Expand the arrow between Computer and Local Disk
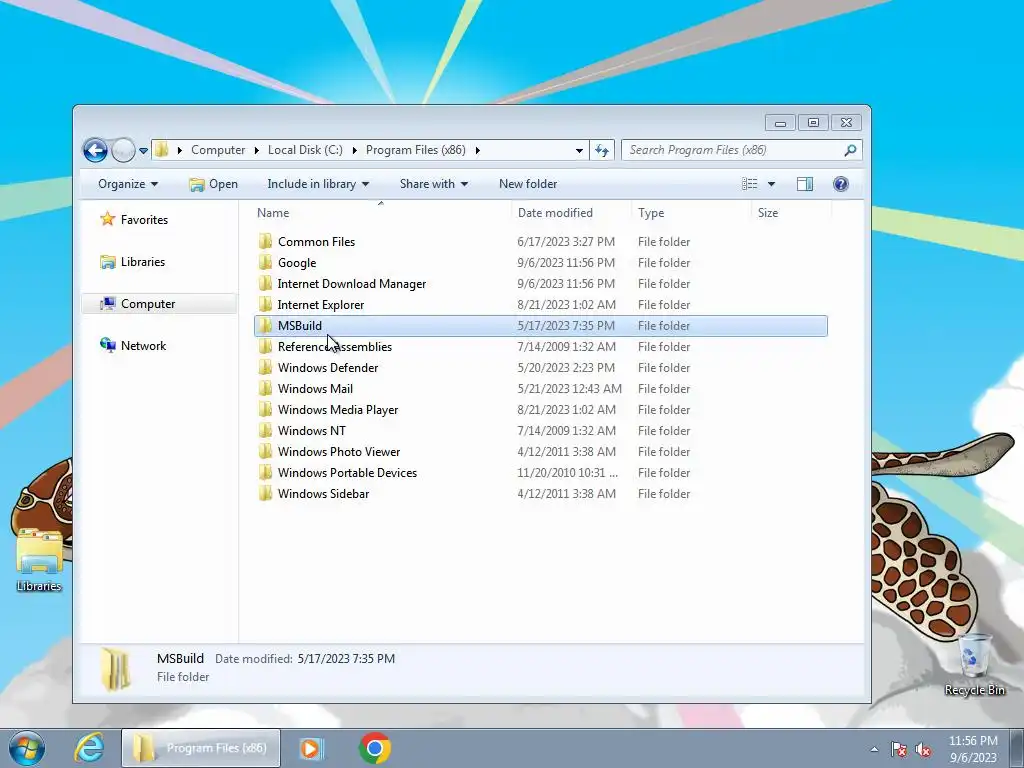This screenshot has height=768, width=1024. click(257, 150)
